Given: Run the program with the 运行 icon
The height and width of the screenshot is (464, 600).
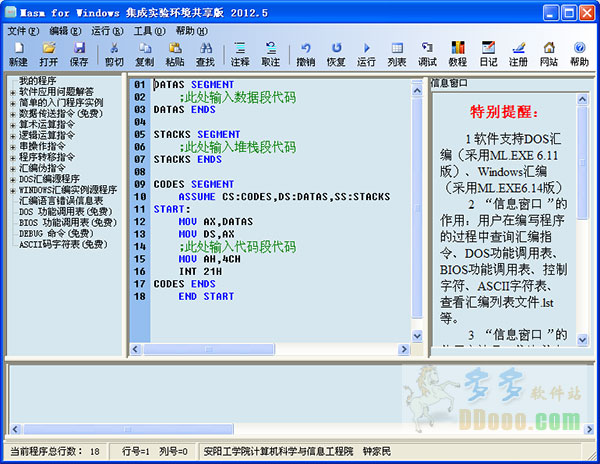Looking at the screenshot, I should 366,54.
